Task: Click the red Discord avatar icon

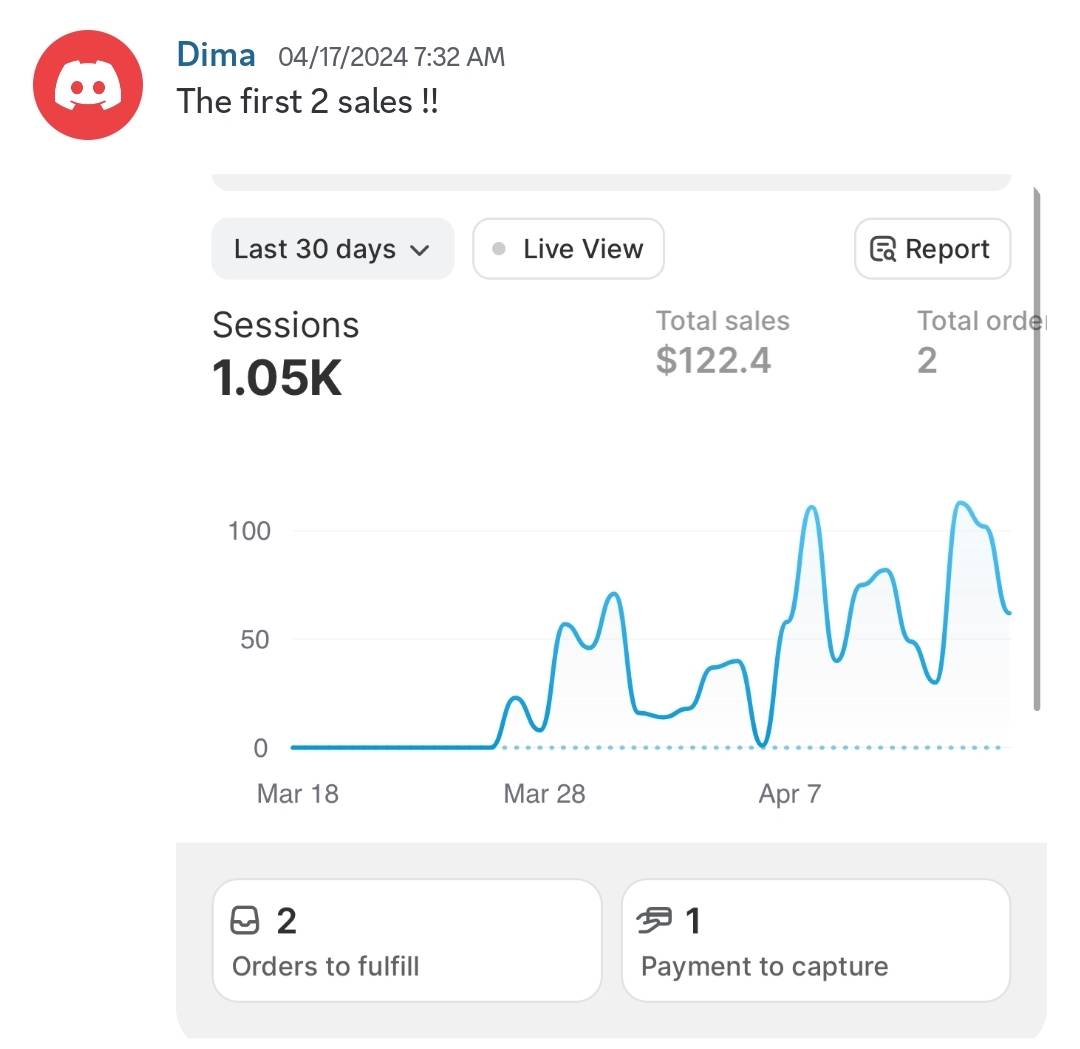Action: tap(88, 86)
